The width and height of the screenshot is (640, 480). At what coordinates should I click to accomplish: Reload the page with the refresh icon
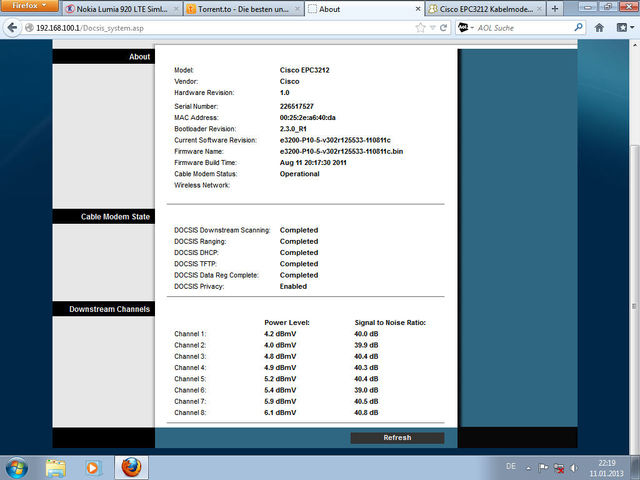pos(441,28)
